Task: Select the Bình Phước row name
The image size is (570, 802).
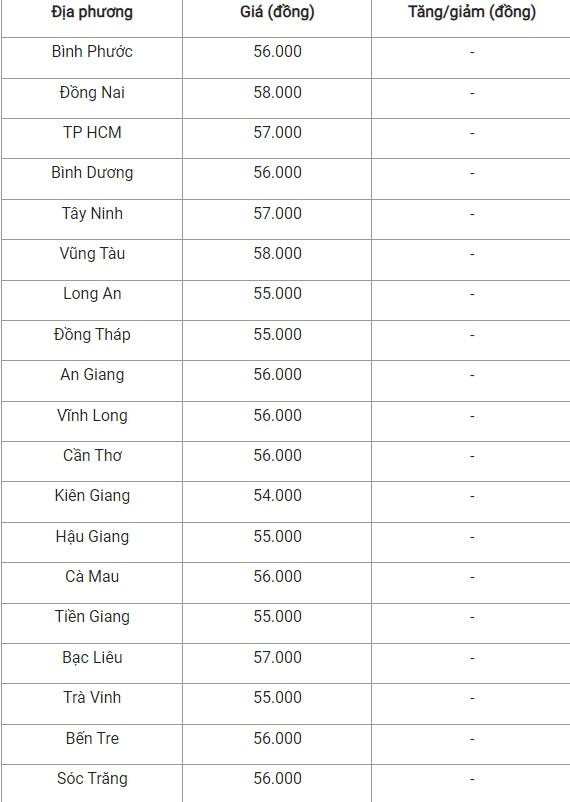Action: pos(92,52)
